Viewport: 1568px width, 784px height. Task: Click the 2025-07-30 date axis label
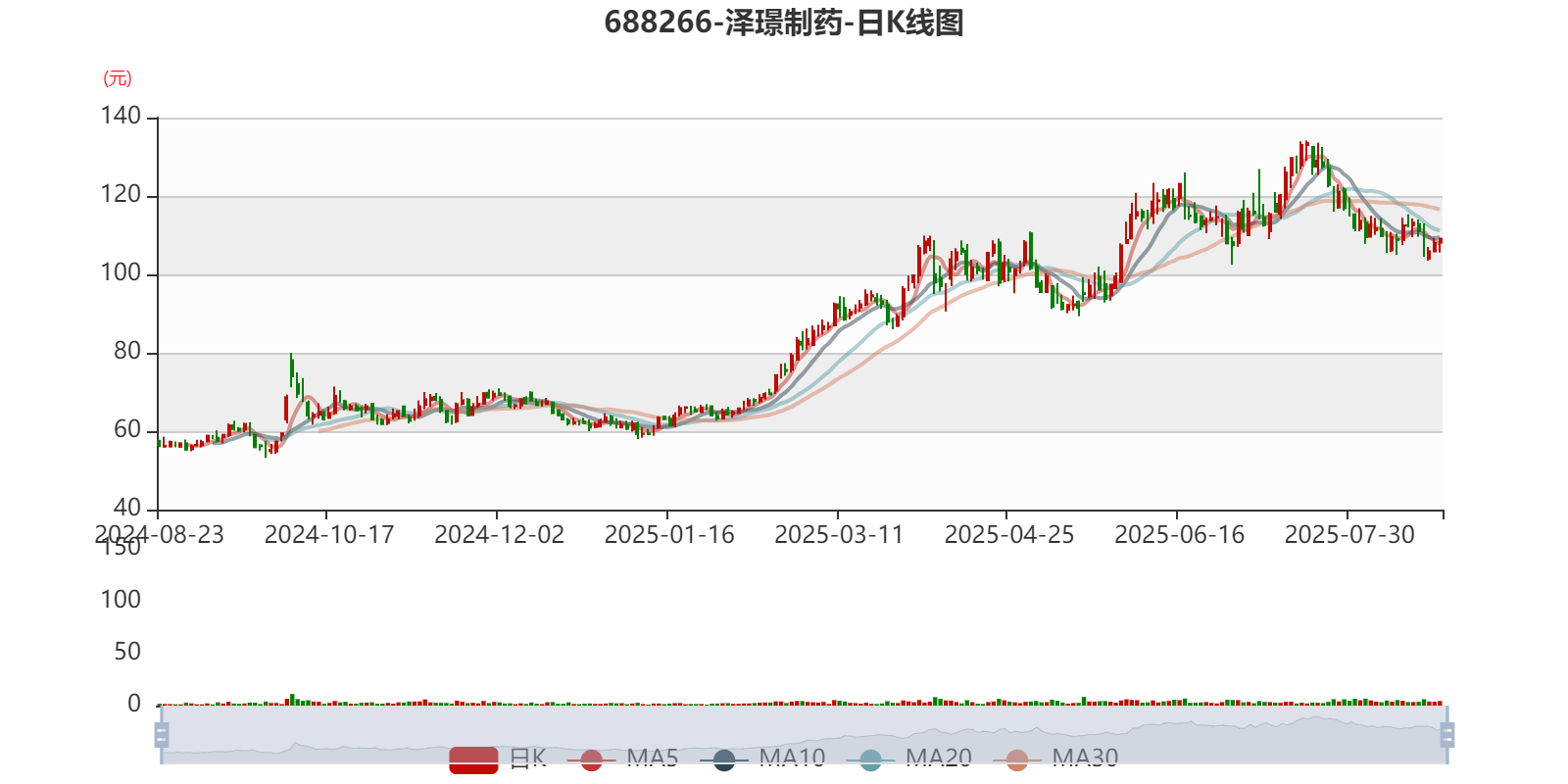tap(1349, 535)
